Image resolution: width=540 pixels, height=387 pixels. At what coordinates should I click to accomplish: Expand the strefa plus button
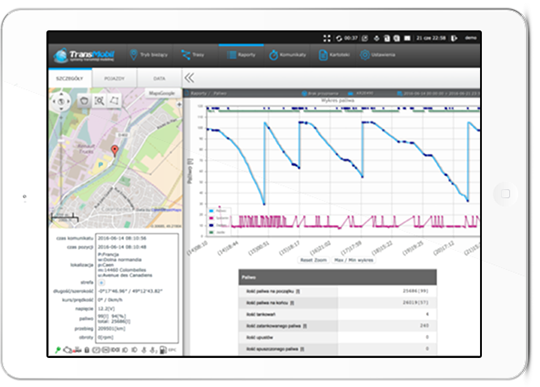(101, 283)
